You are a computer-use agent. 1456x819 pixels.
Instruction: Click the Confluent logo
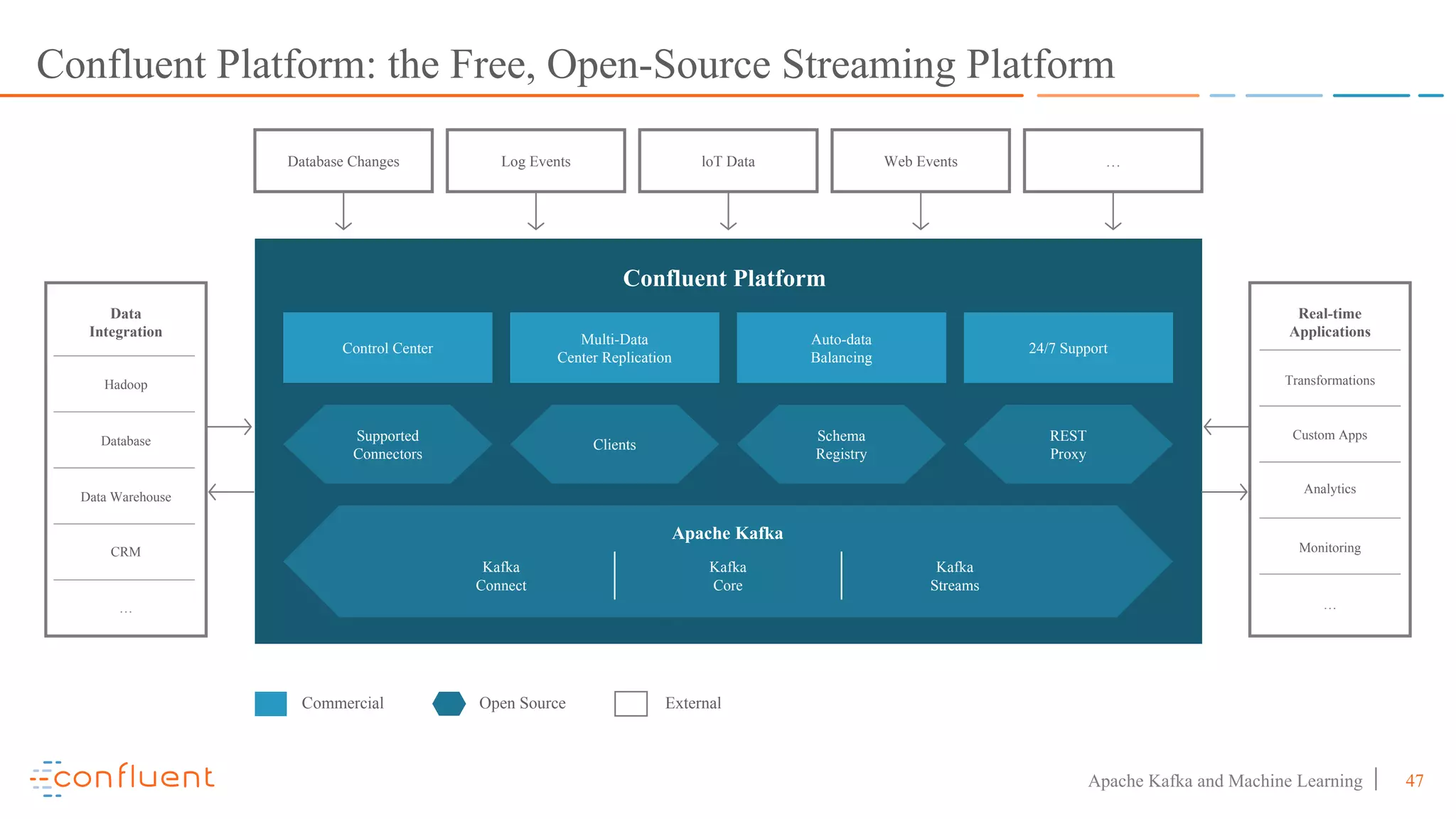(122, 778)
